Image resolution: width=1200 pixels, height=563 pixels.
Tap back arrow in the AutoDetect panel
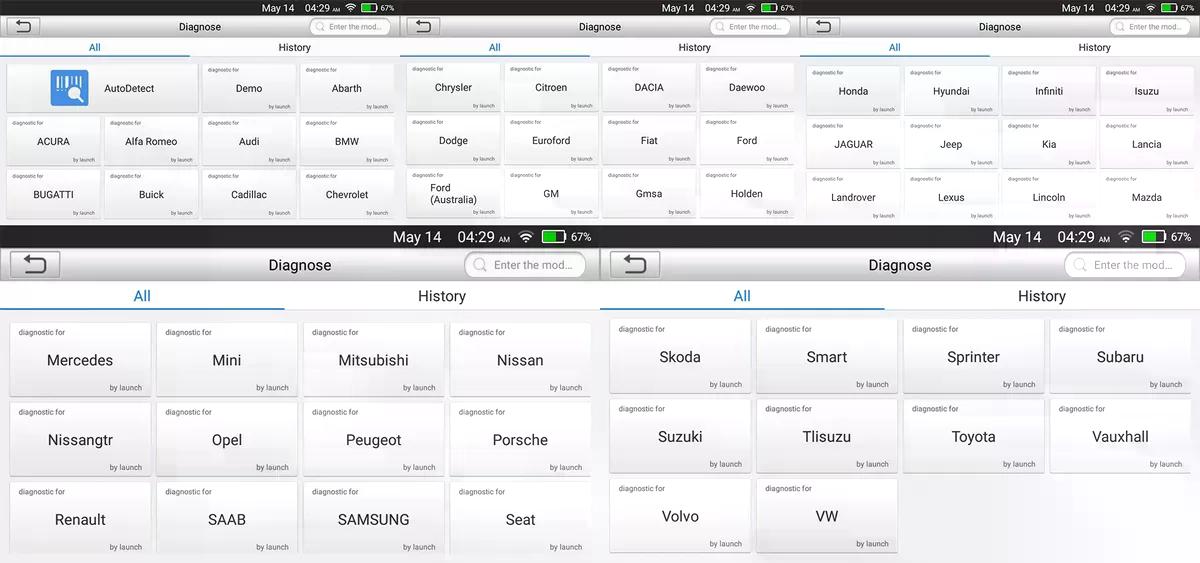click(x=22, y=26)
